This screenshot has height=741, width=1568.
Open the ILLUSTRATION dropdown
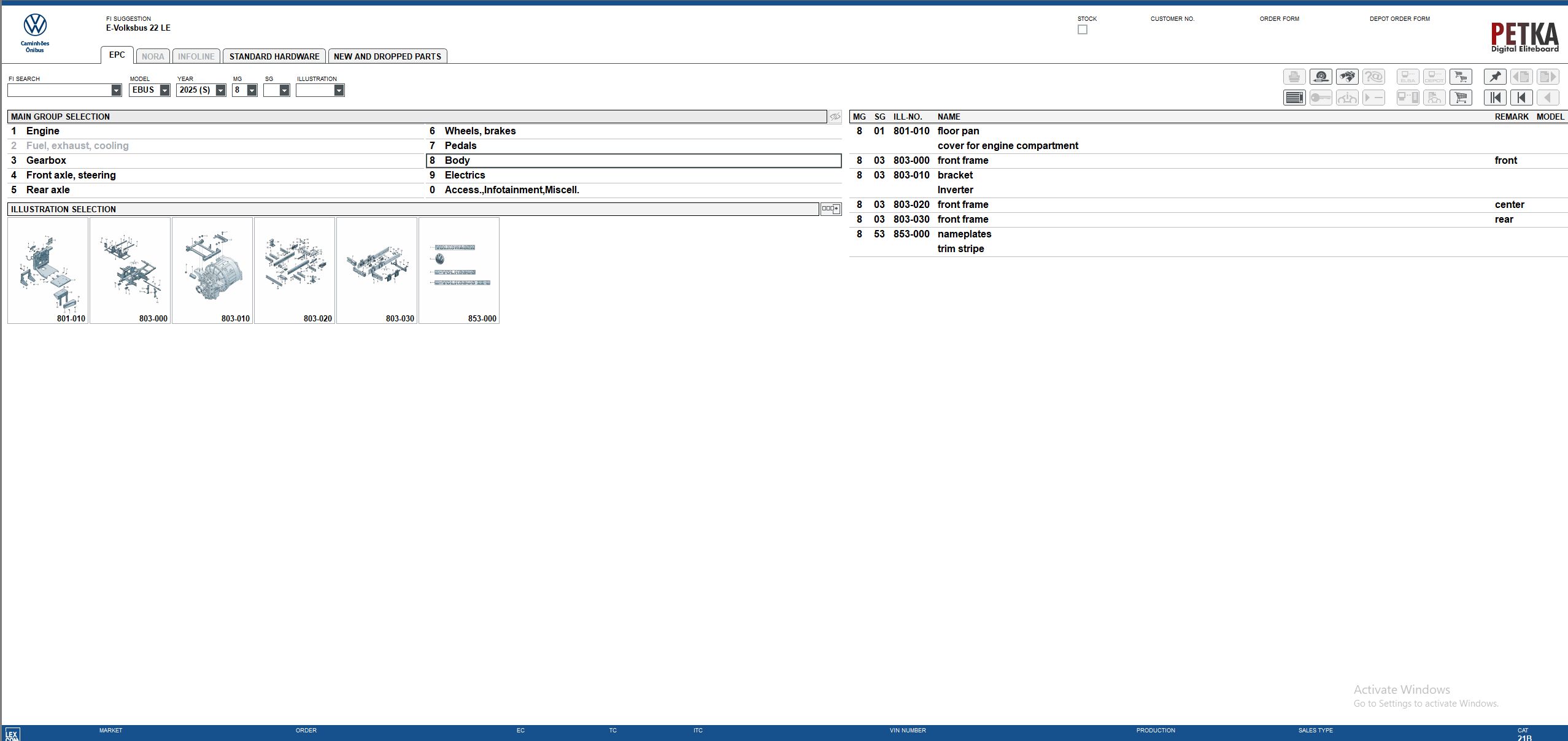click(339, 90)
